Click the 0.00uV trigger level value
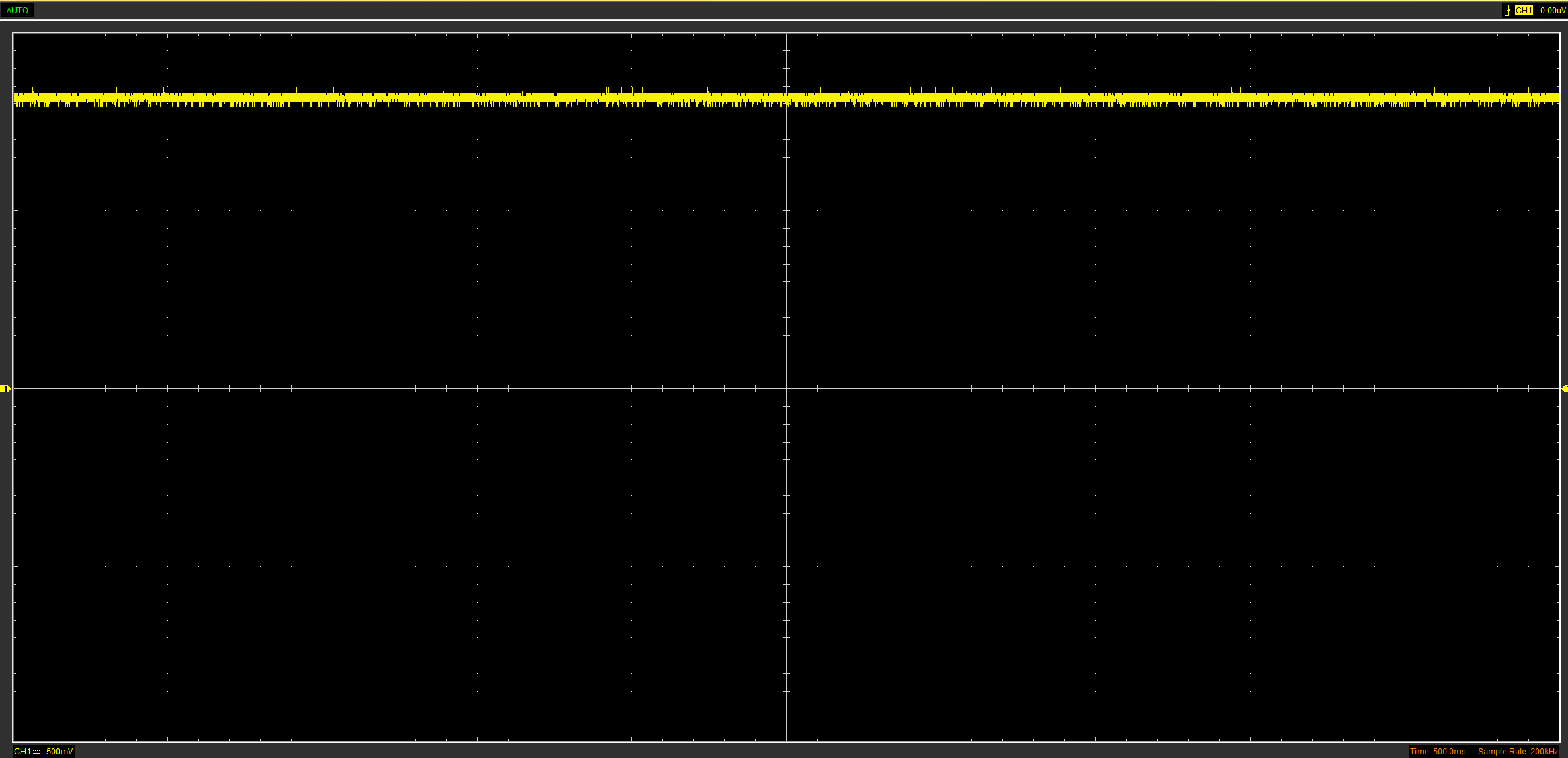This screenshot has width=1568, height=758. 1553,10
